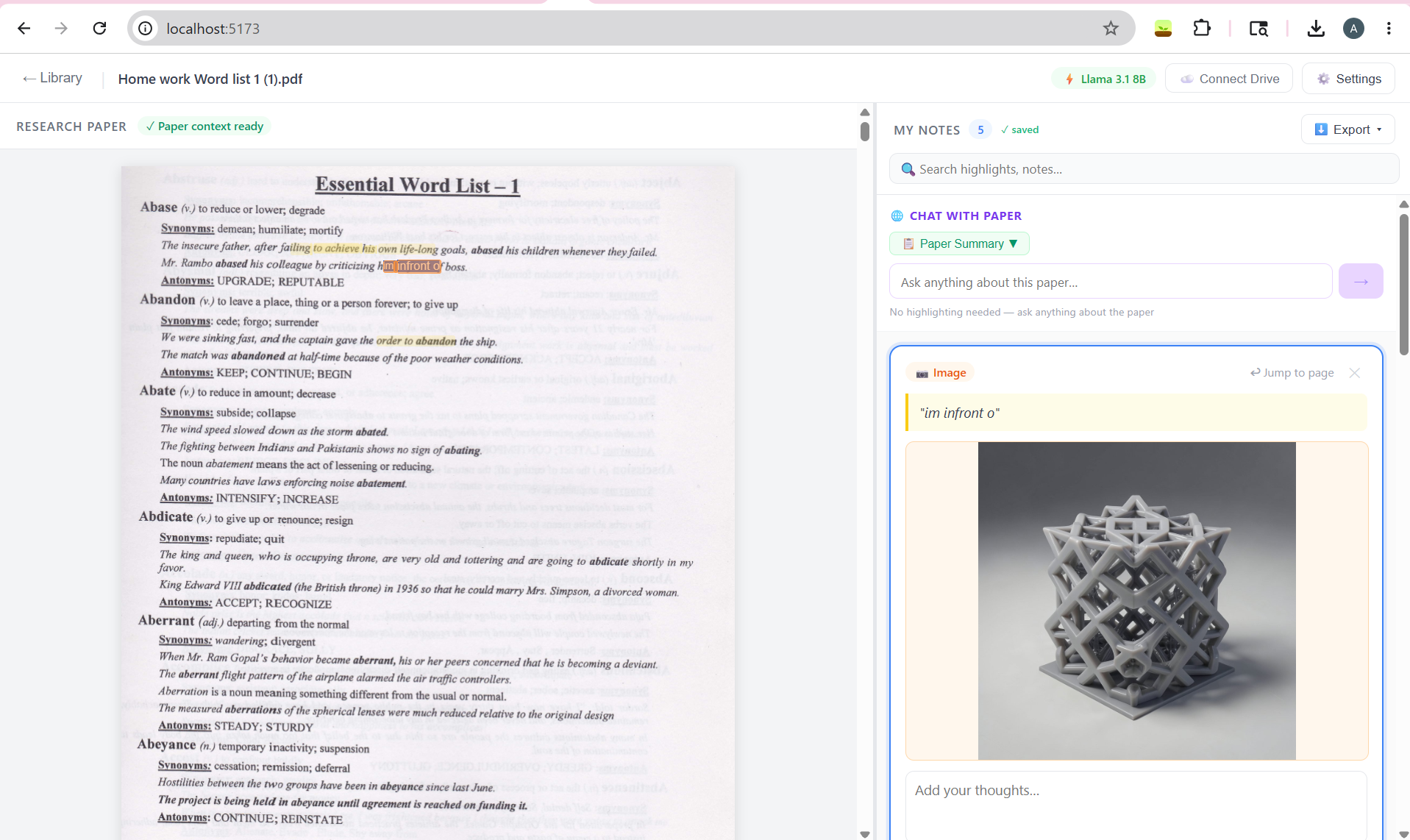Screen dimensions: 1410x840
Task: Focus the Ask anything about this paper input
Action: (1111, 282)
